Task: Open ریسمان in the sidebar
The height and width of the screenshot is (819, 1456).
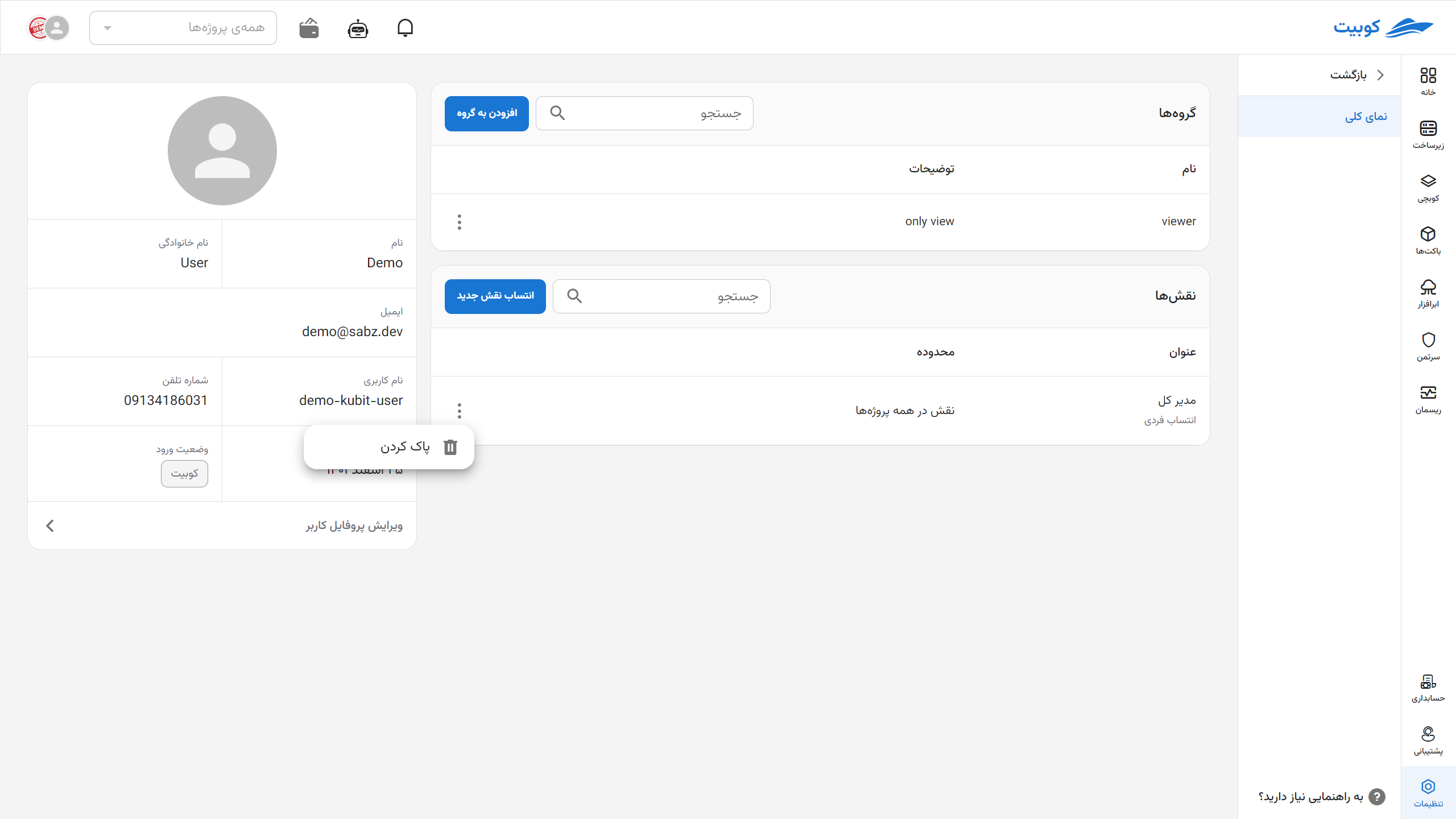Action: [1428, 399]
